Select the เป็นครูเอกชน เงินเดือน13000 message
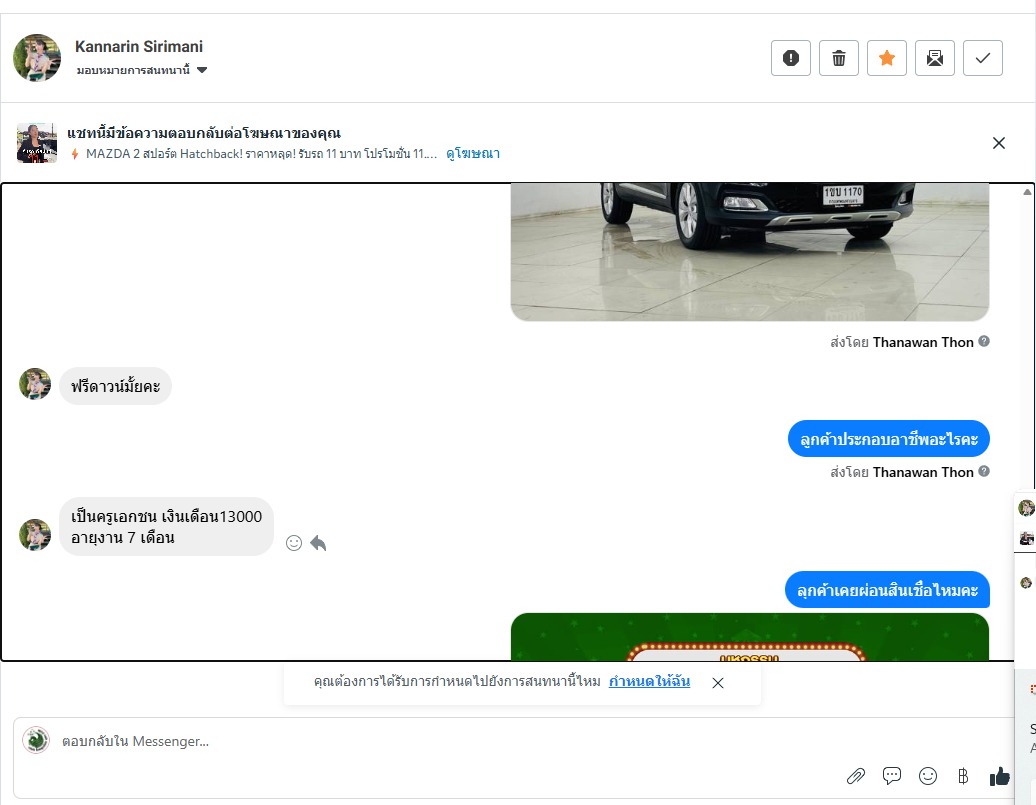The height and width of the screenshot is (805, 1036). pos(166,527)
